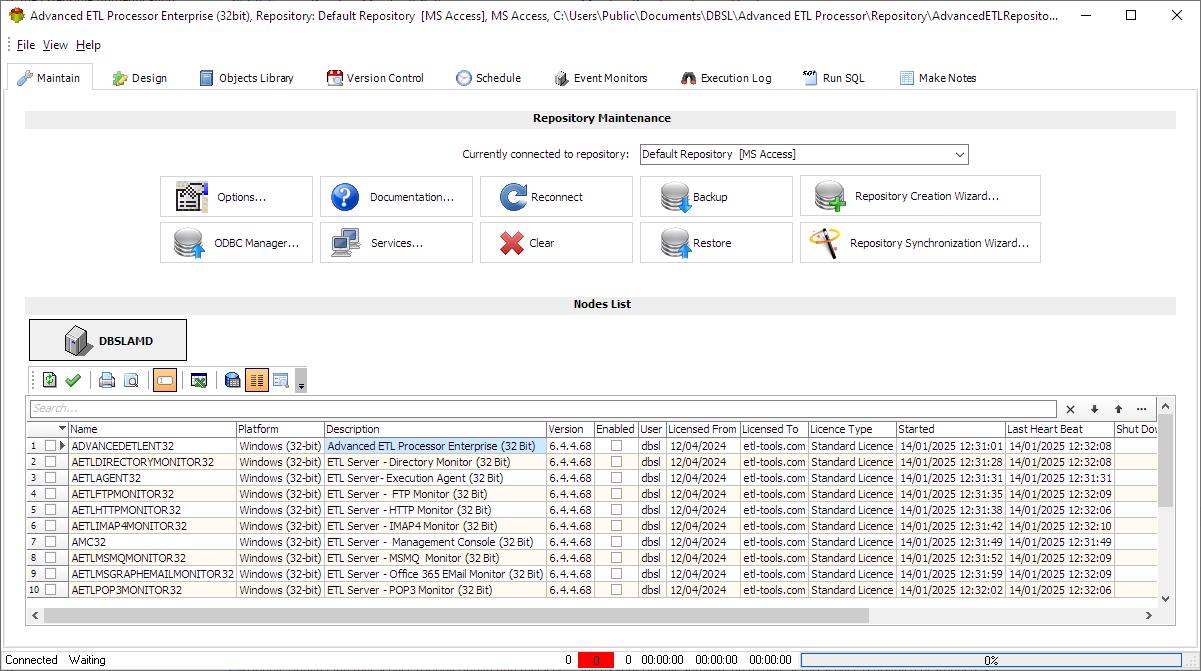Screen dimensions: 1201x671
Task: Click the 0% progress bar in status bar
Action: click(x=990, y=660)
